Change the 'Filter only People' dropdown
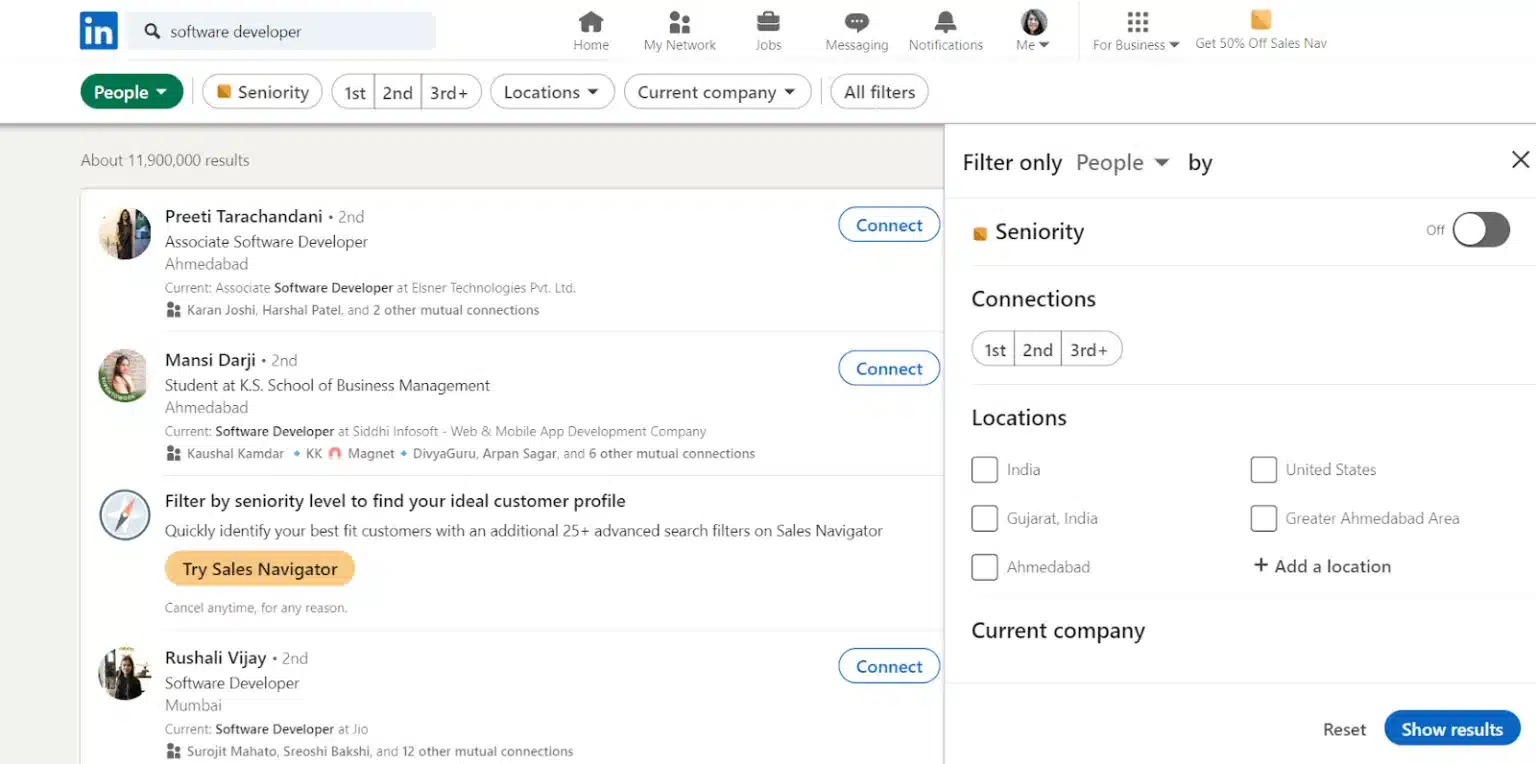This screenshot has width=1536, height=764. coord(1122,162)
